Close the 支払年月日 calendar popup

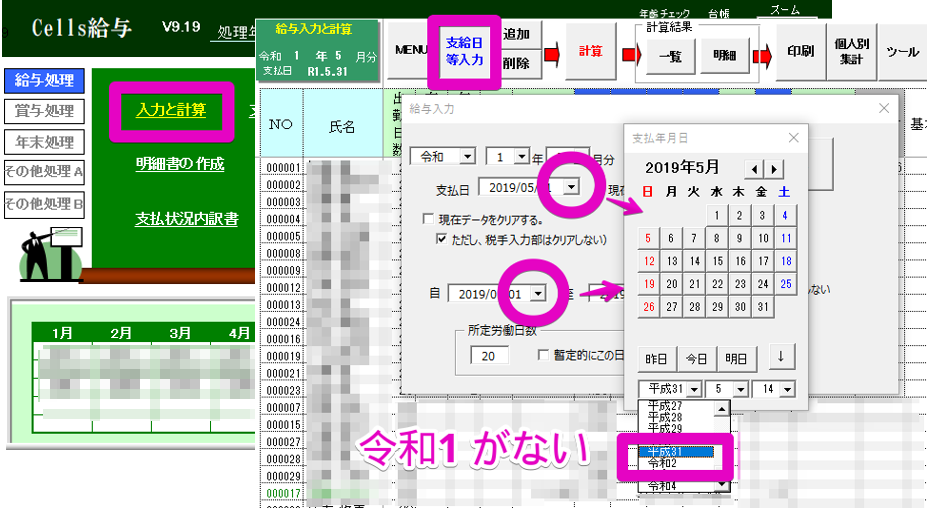click(x=793, y=138)
